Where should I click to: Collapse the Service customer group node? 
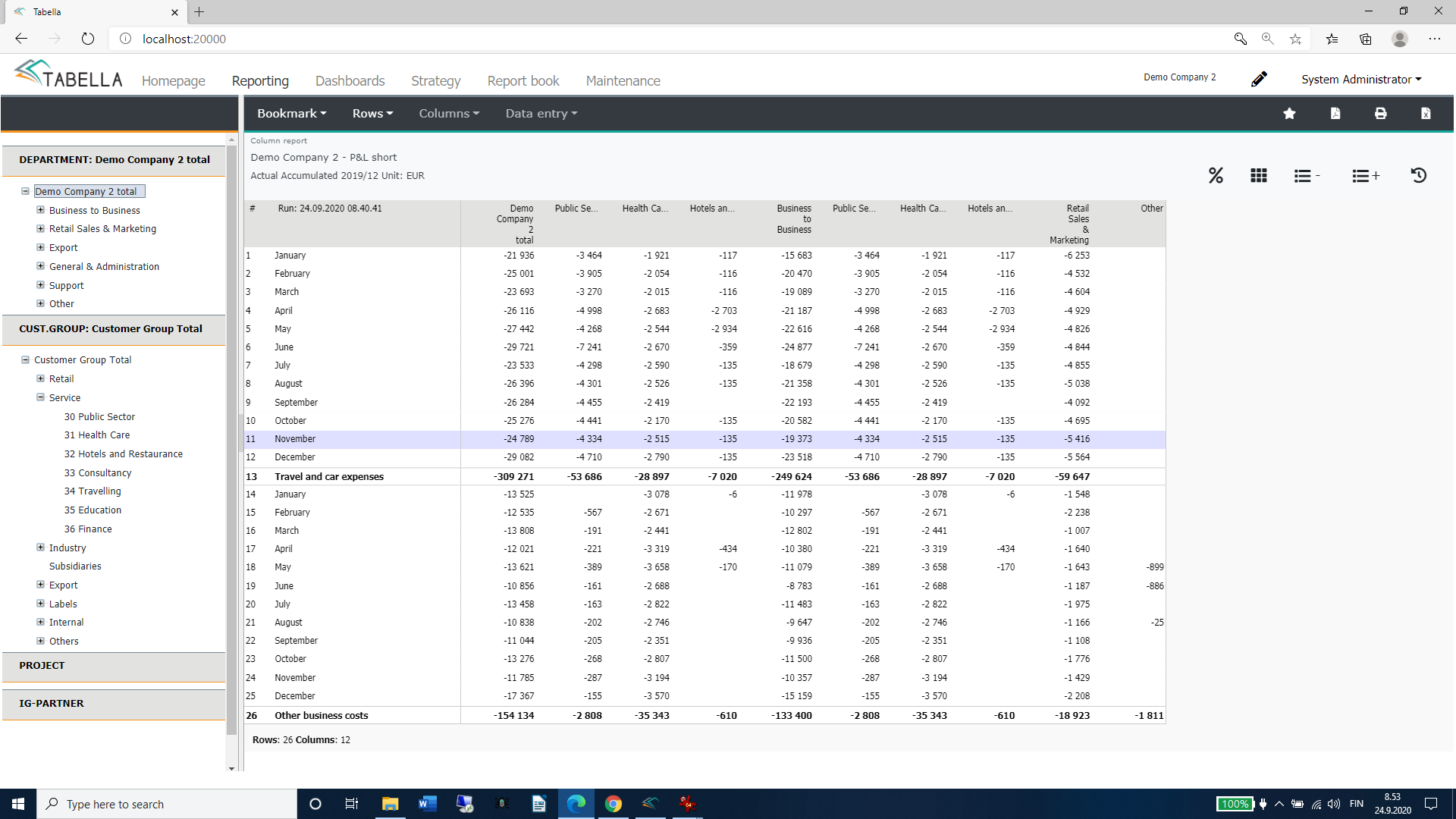point(41,397)
